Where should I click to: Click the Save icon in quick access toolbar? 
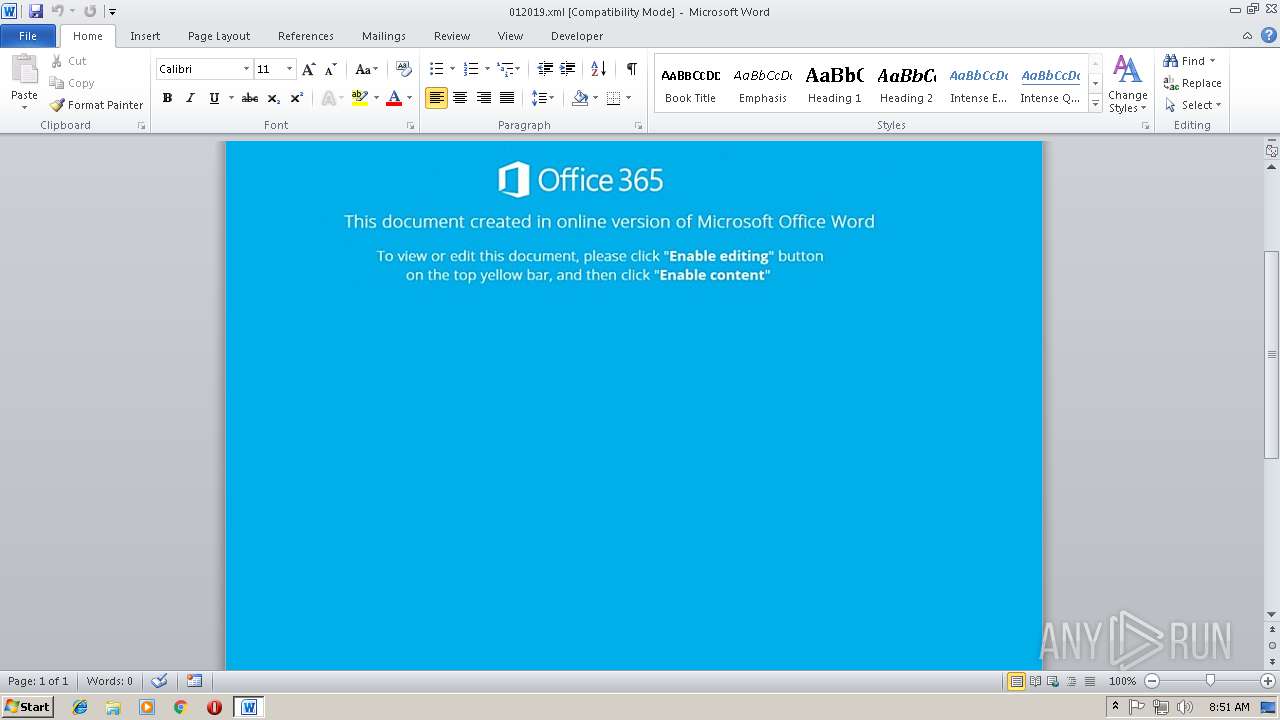point(36,11)
